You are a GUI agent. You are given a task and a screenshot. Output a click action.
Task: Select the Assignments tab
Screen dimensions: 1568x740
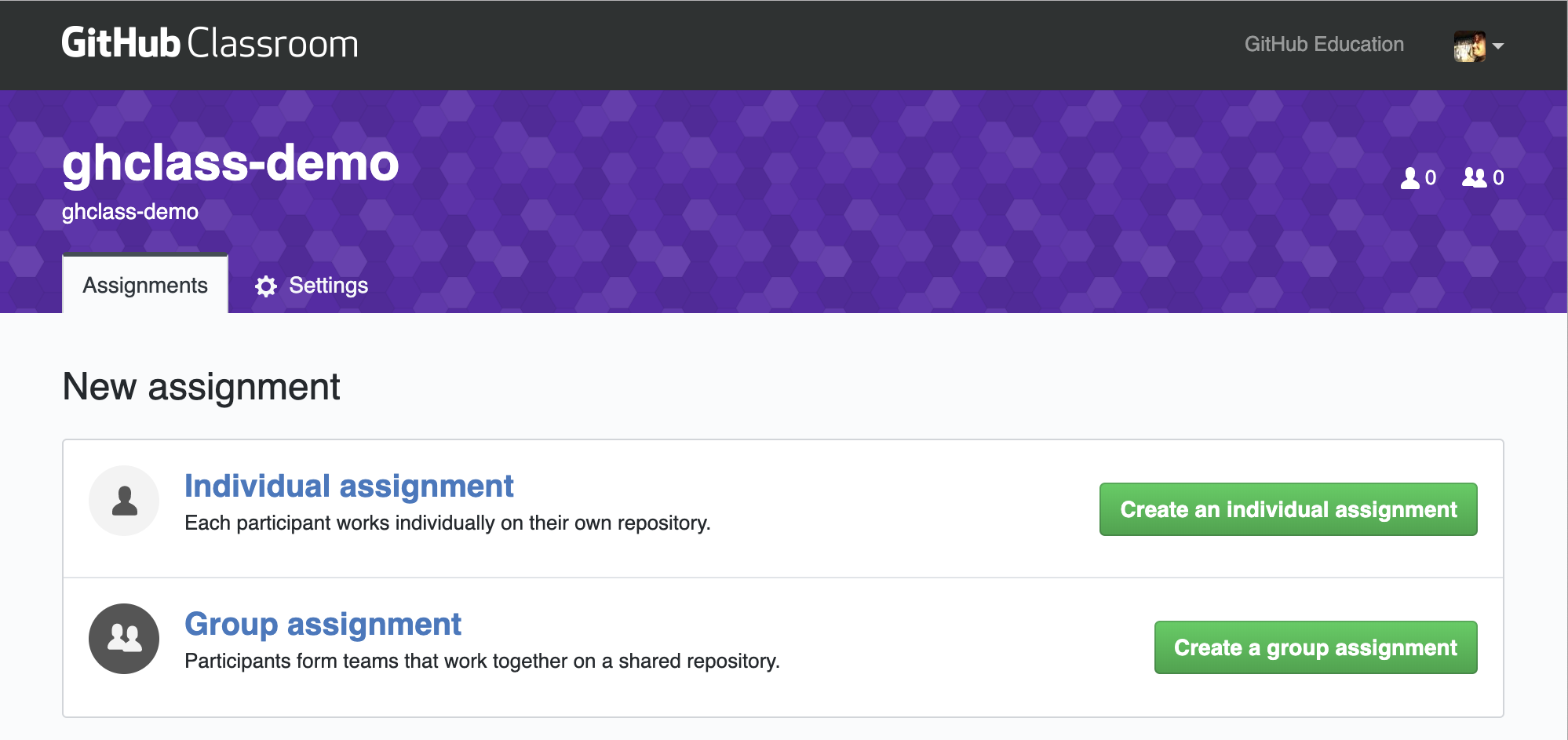tap(145, 285)
